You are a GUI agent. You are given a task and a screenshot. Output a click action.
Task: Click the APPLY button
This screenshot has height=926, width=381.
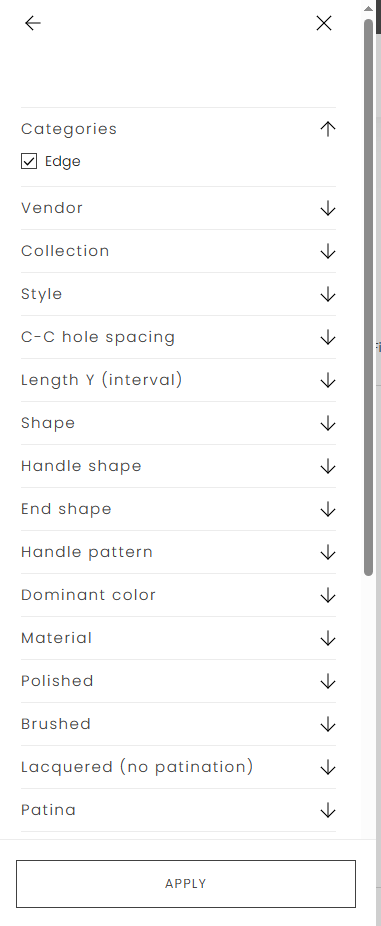[186, 883]
